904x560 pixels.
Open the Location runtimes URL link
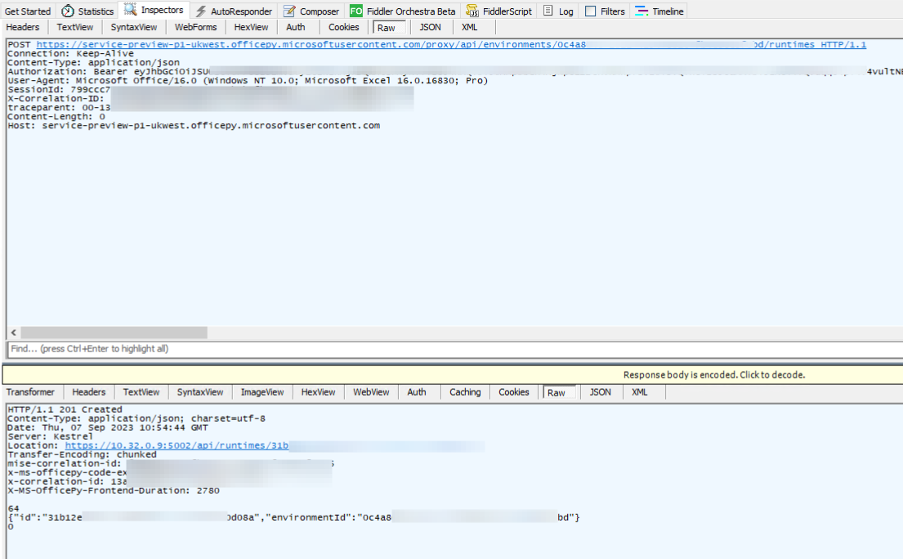coord(176,446)
